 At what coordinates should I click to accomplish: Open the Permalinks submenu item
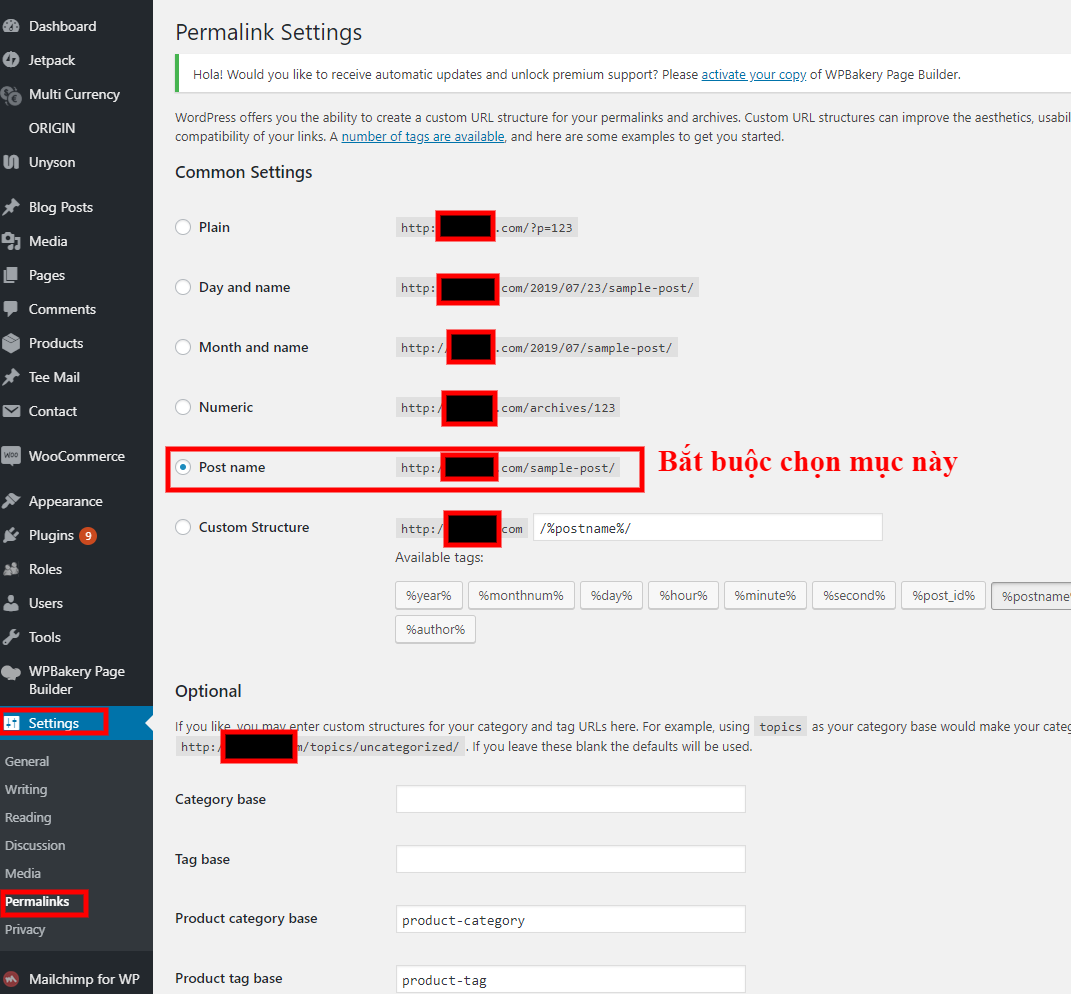37,902
